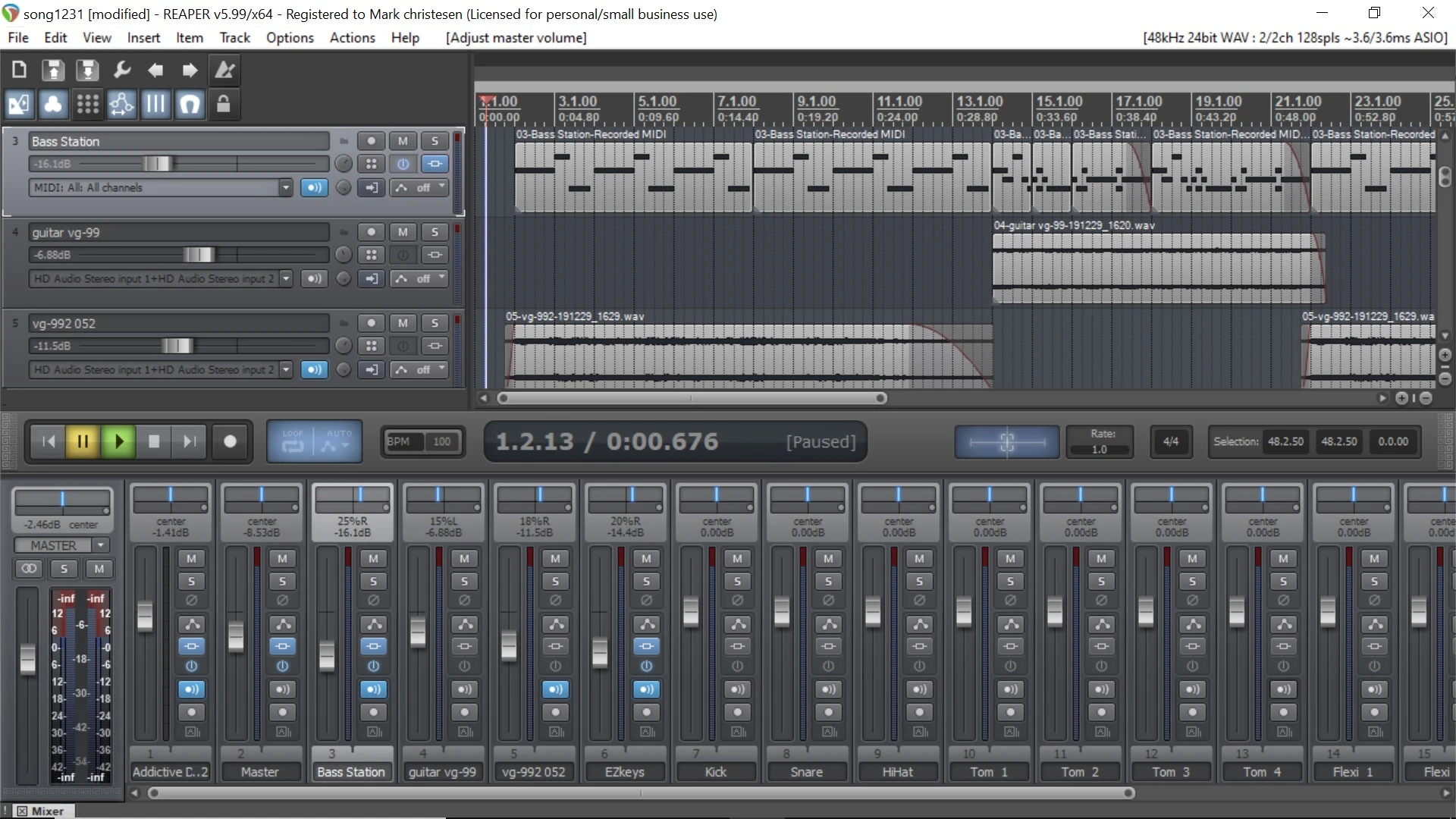The image size is (1456, 819).
Task: Open the Actions menu
Action: 352,38
